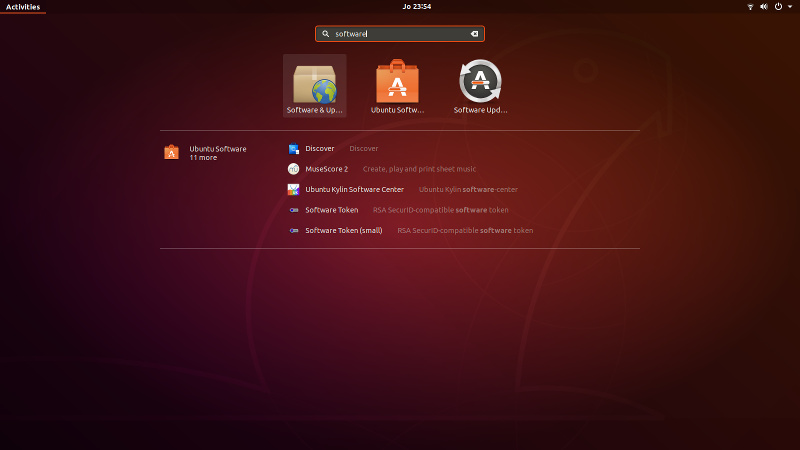Select the MuseScore 2 result name
800x450 pixels.
pos(327,169)
